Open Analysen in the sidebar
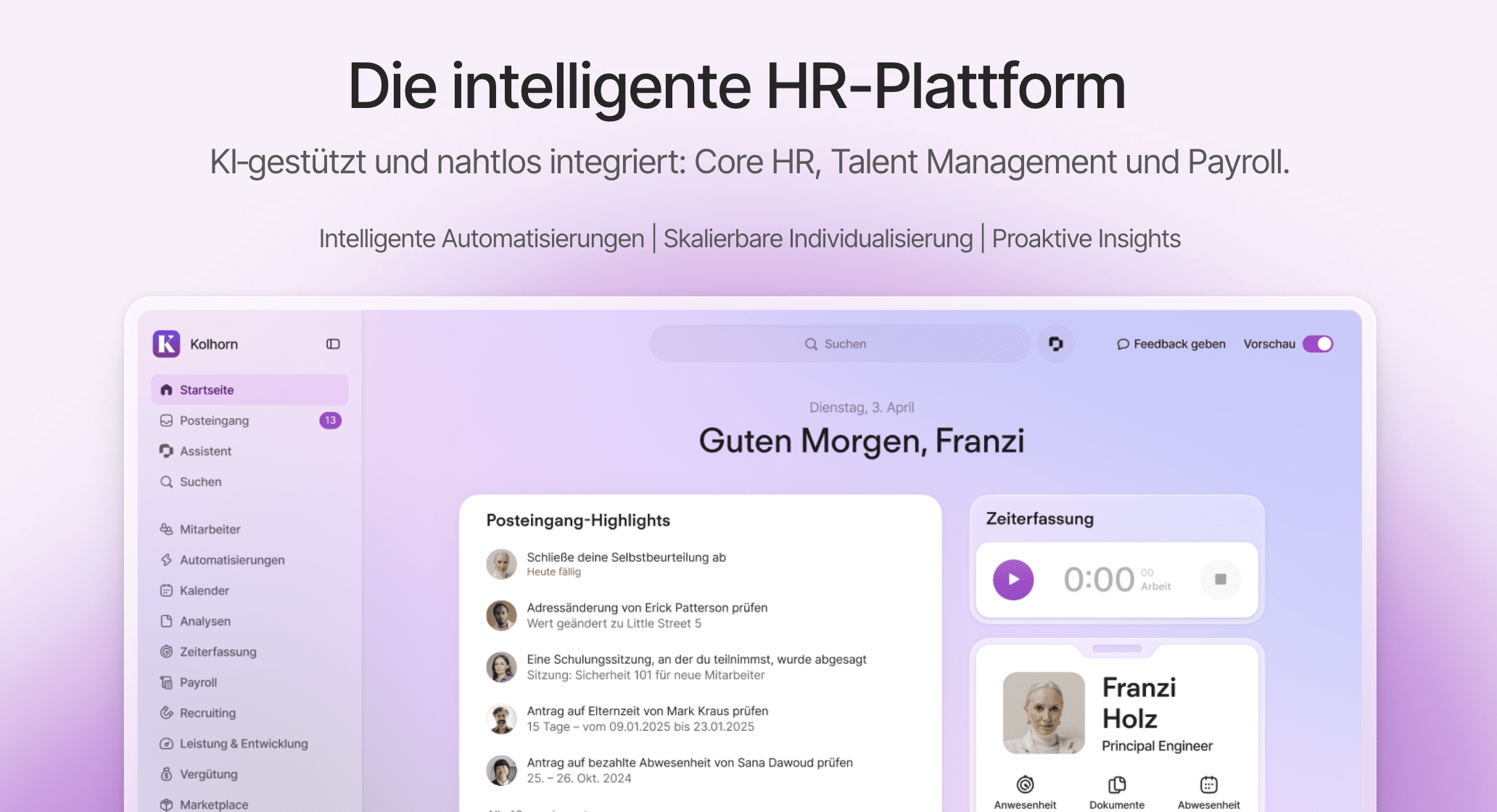The width and height of the screenshot is (1497, 812). point(249,621)
